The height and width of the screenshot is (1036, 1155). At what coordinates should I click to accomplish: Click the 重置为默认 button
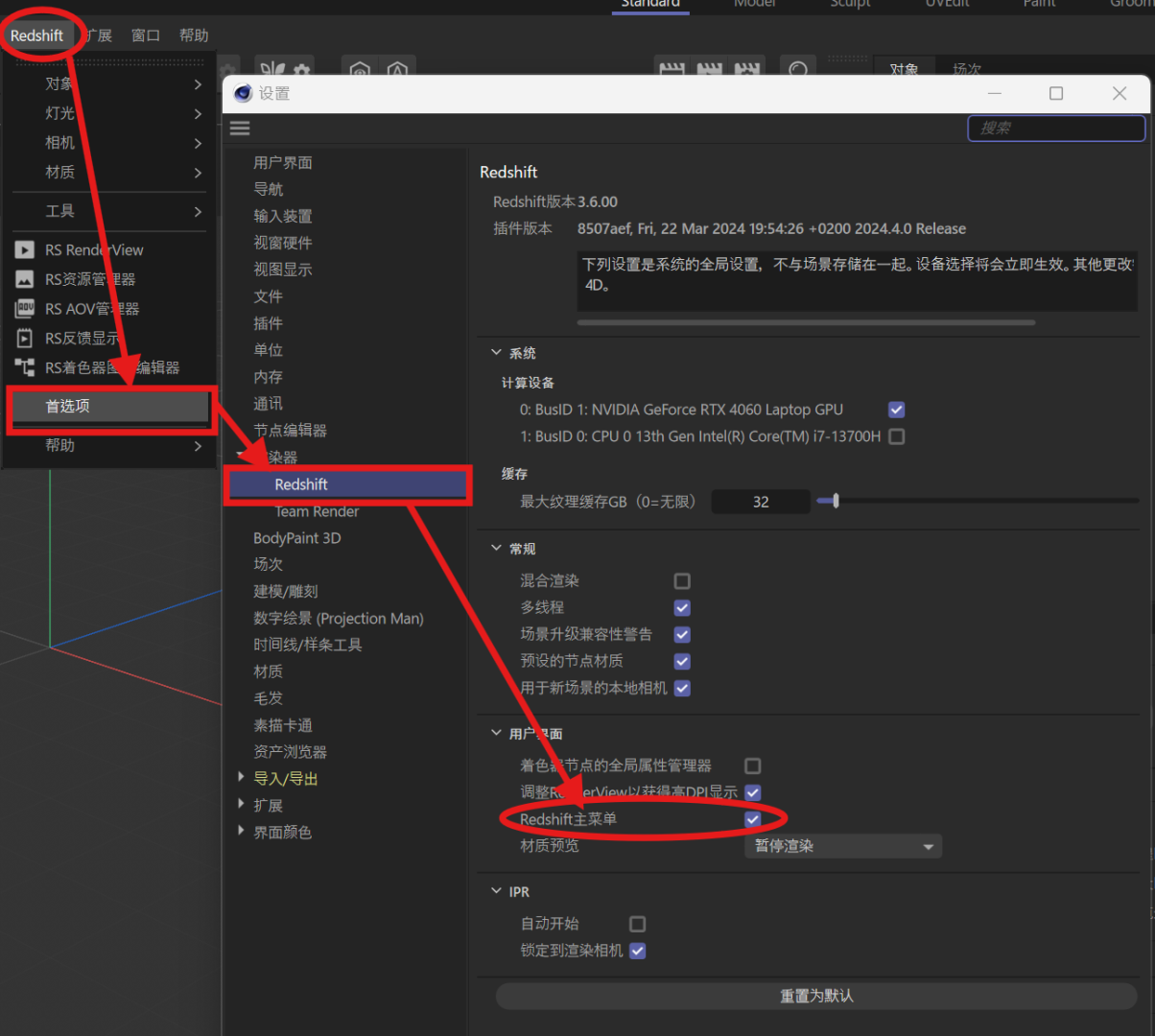coord(816,997)
